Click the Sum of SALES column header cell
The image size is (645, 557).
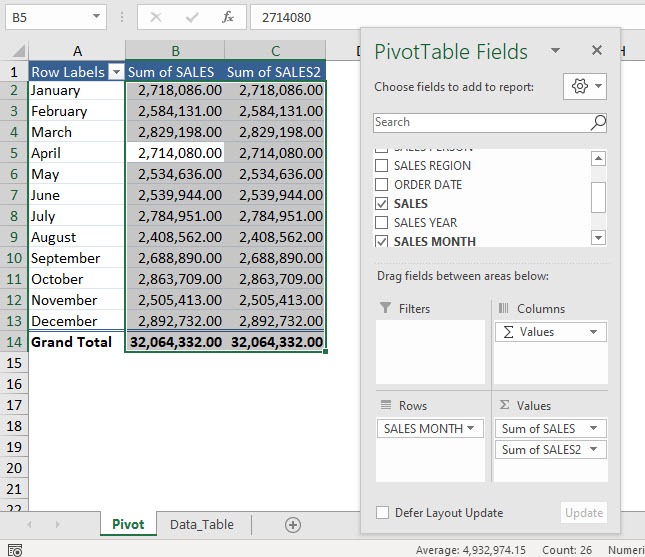[175, 72]
